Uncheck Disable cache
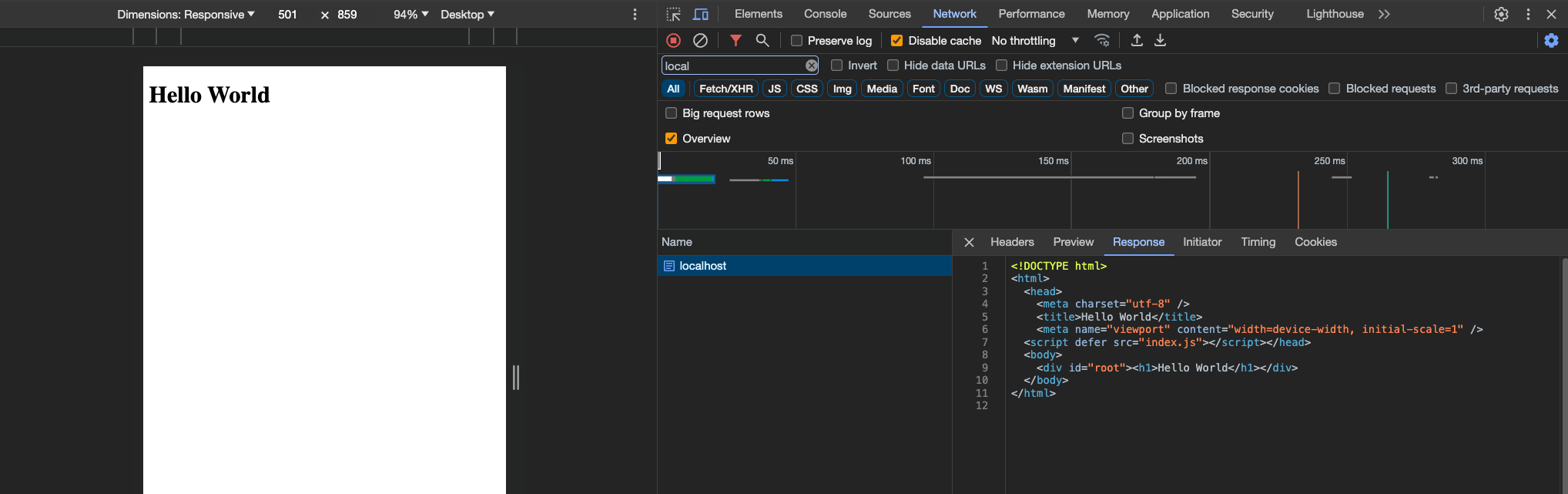1568x494 pixels. (x=896, y=41)
